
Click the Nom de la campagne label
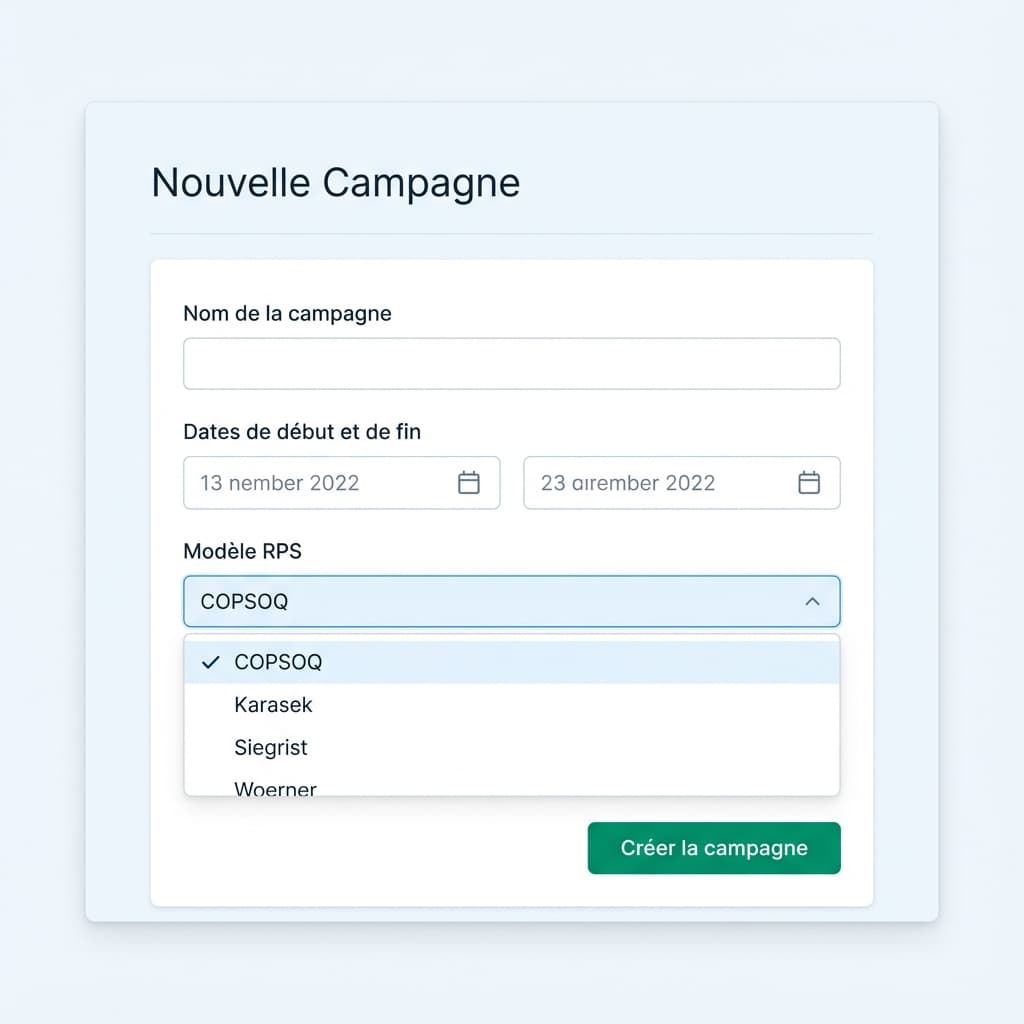tap(286, 313)
